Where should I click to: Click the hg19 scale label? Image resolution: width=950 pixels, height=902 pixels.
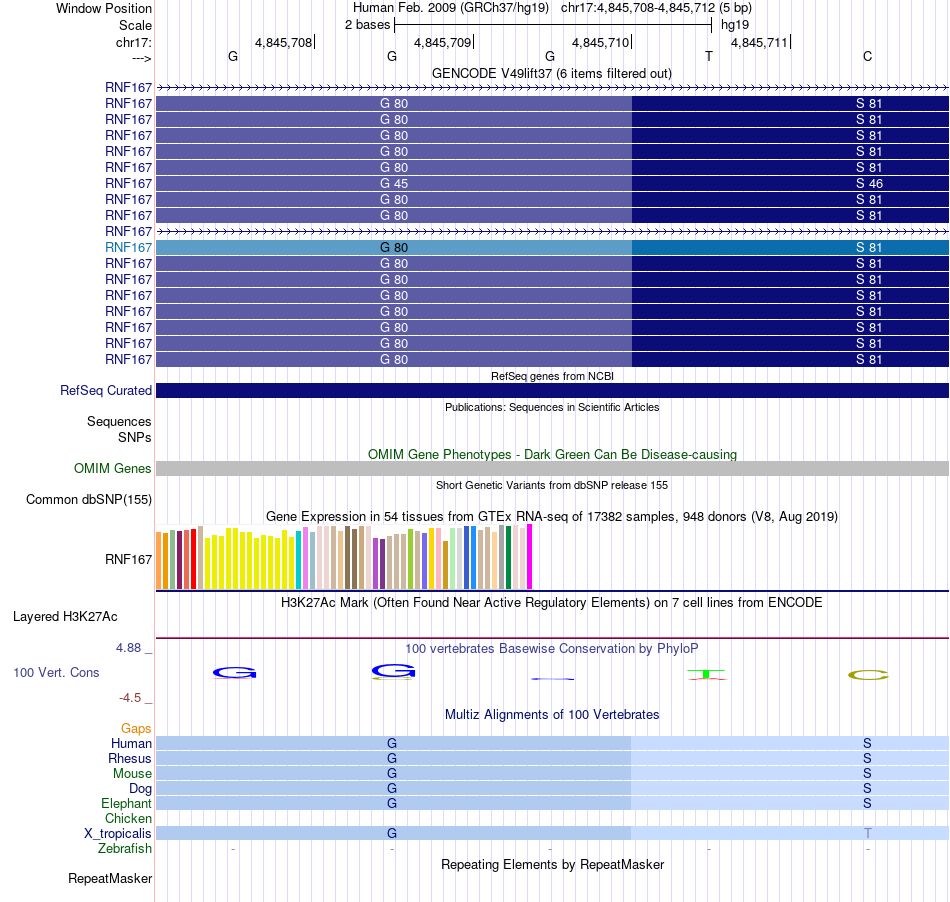click(735, 25)
